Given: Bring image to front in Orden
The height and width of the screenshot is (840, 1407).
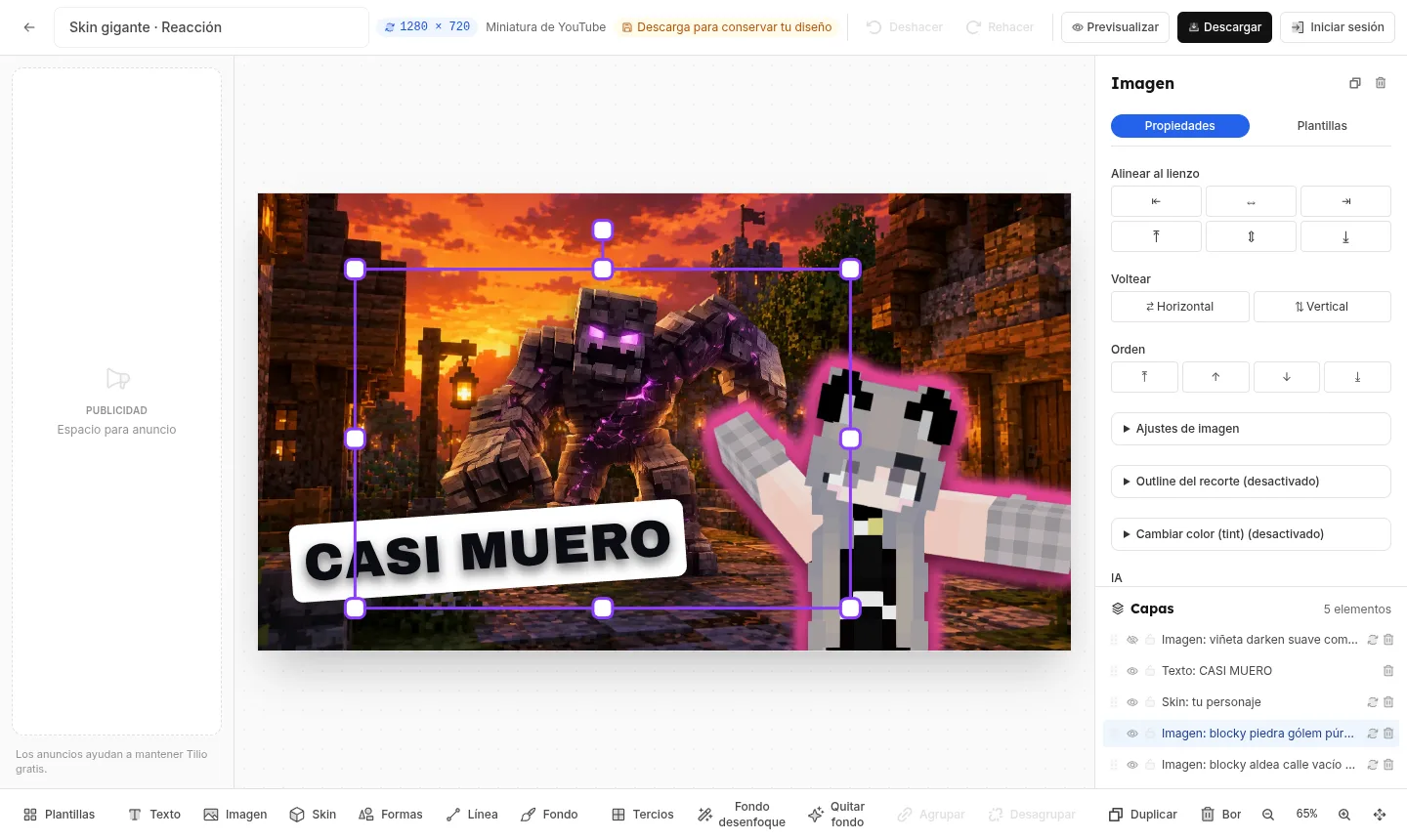Looking at the screenshot, I should click(x=1144, y=377).
